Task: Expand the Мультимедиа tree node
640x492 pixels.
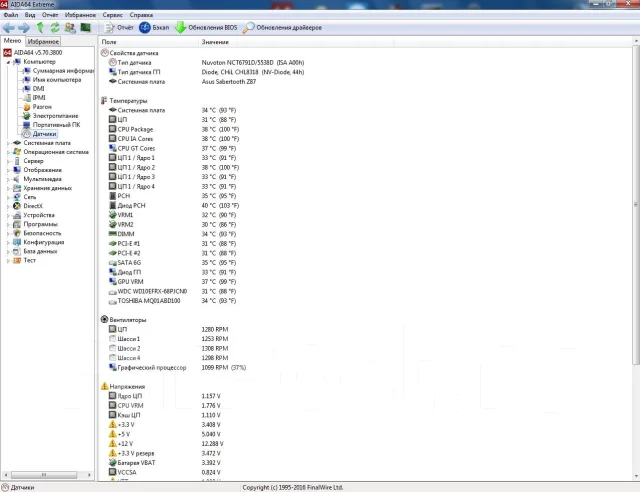Action: (x=8, y=179)
